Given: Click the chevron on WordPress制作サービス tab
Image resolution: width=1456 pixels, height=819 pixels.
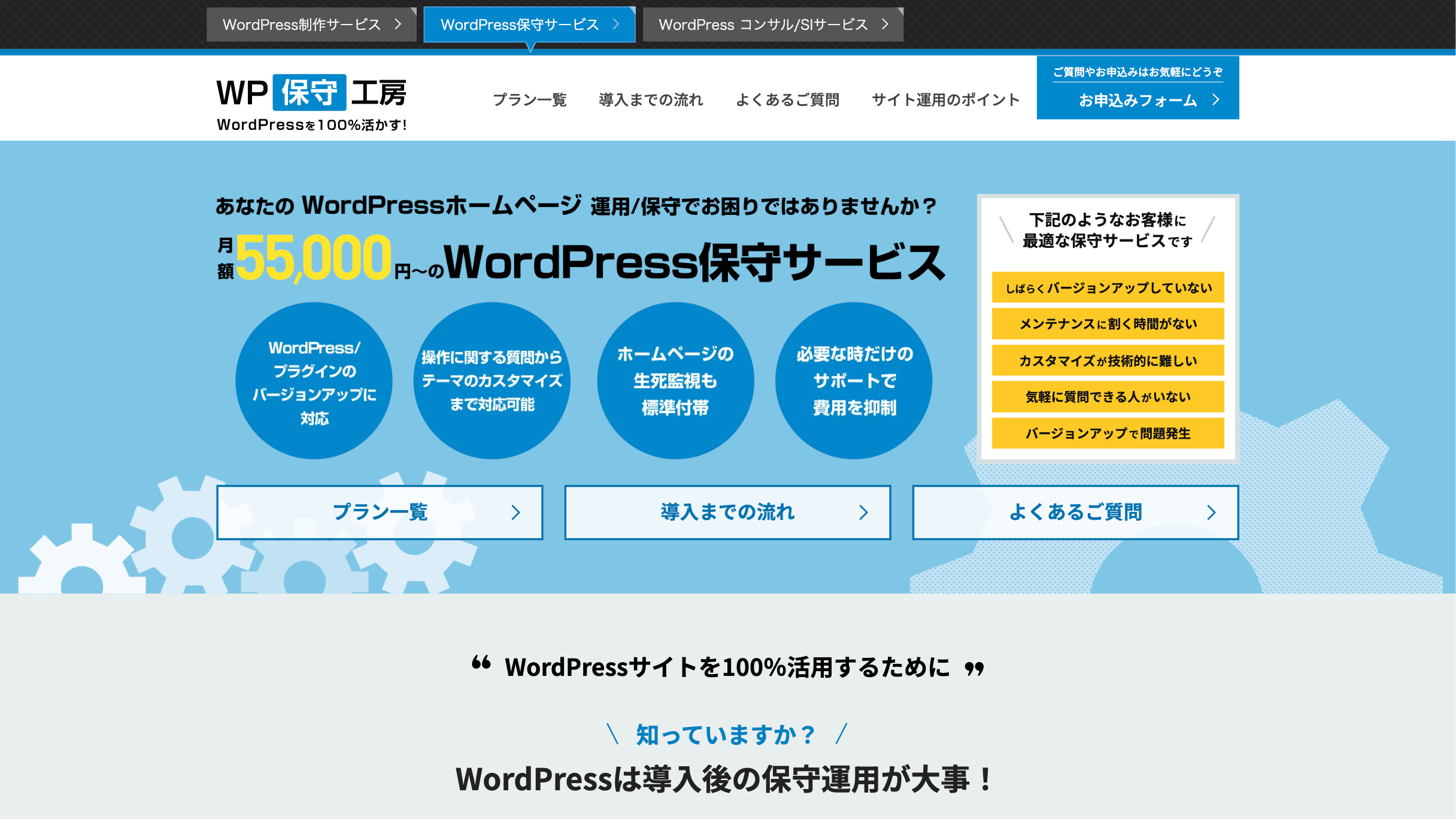Looking at the screenshot, I should (398, 25).
